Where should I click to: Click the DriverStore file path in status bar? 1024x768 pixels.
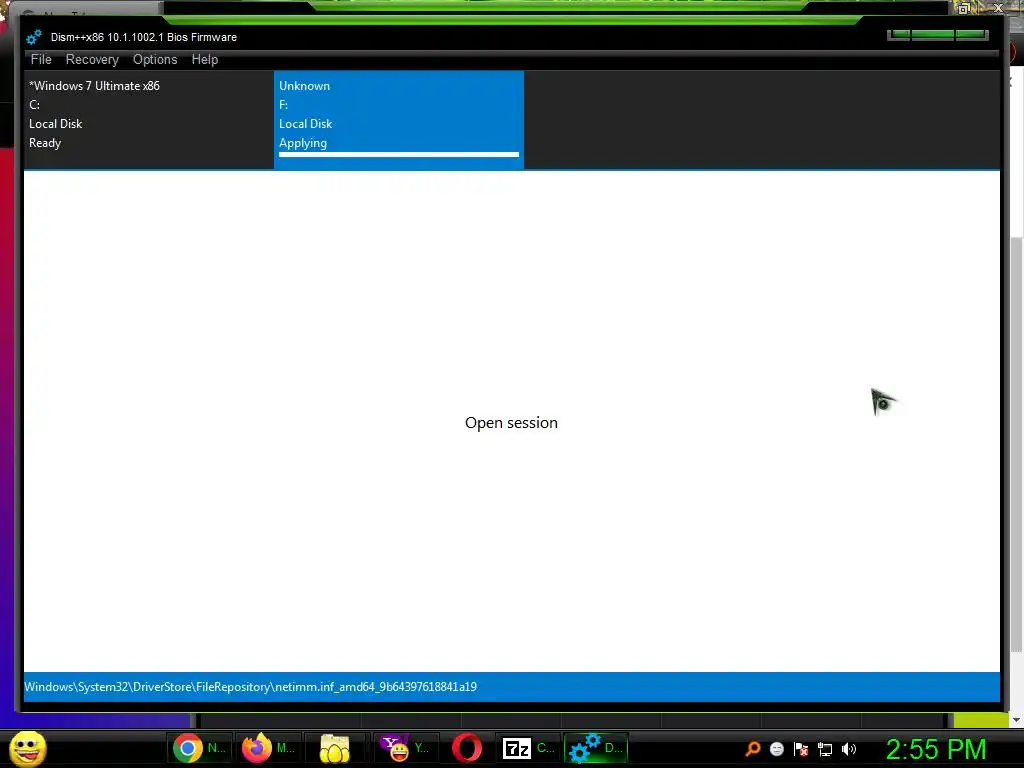[250, 687]
